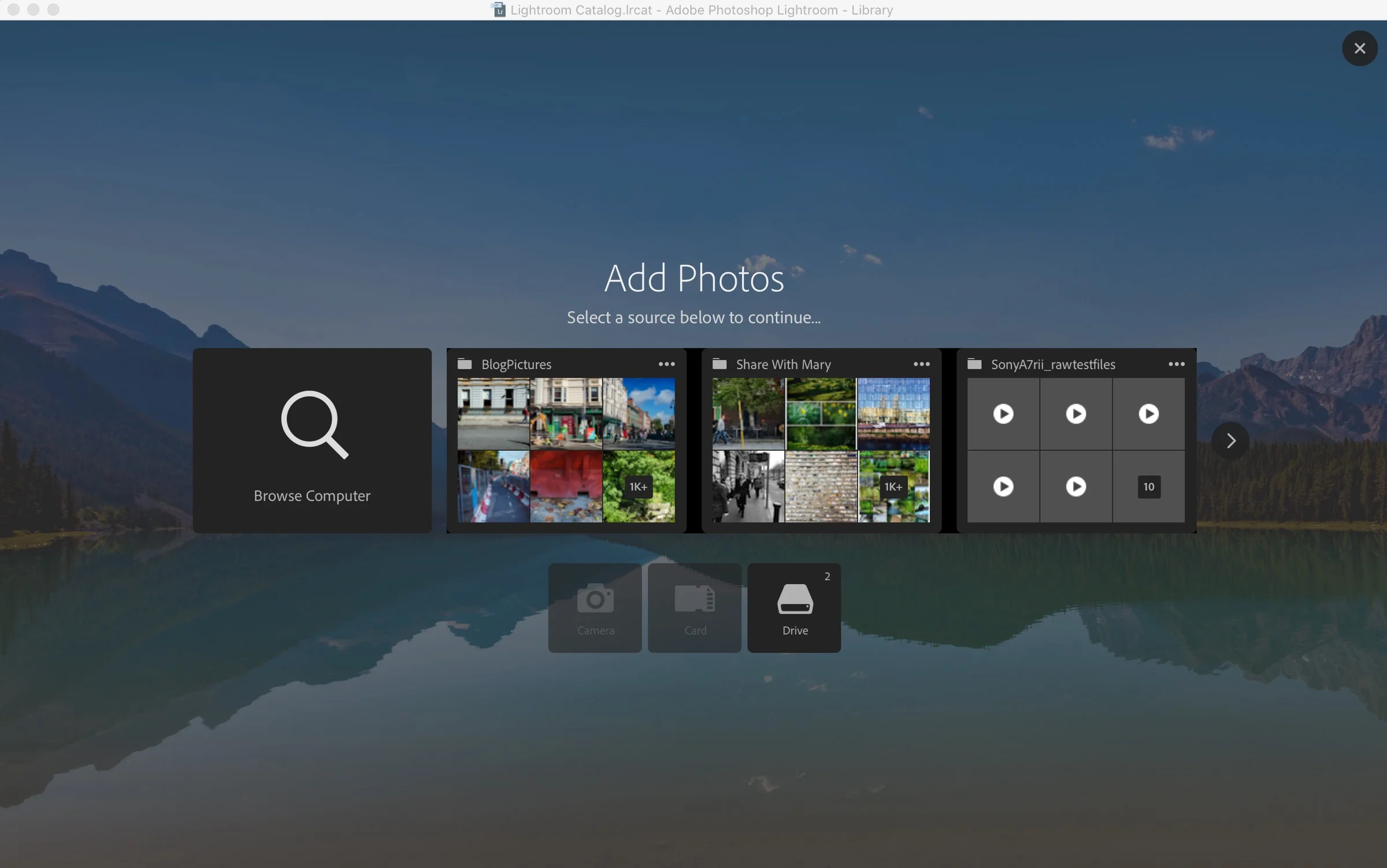
Task: Click the 1K+ badge in BlogPictures
Action: [x=638, y=487]
